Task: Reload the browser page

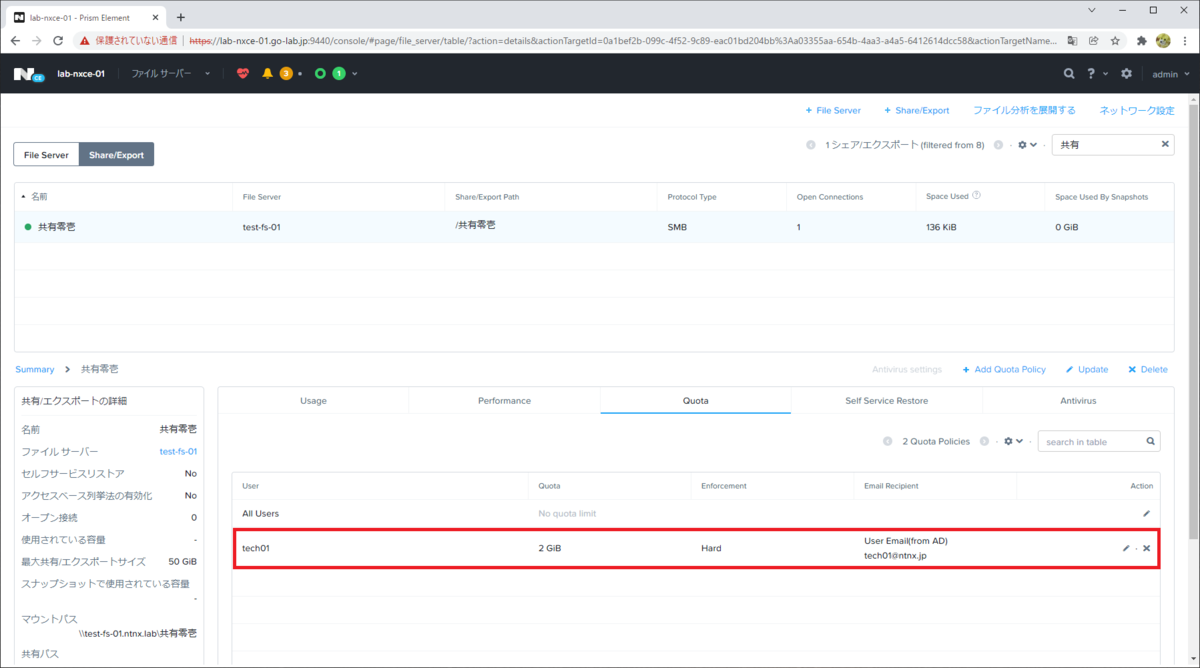Action: pos(58,41)
